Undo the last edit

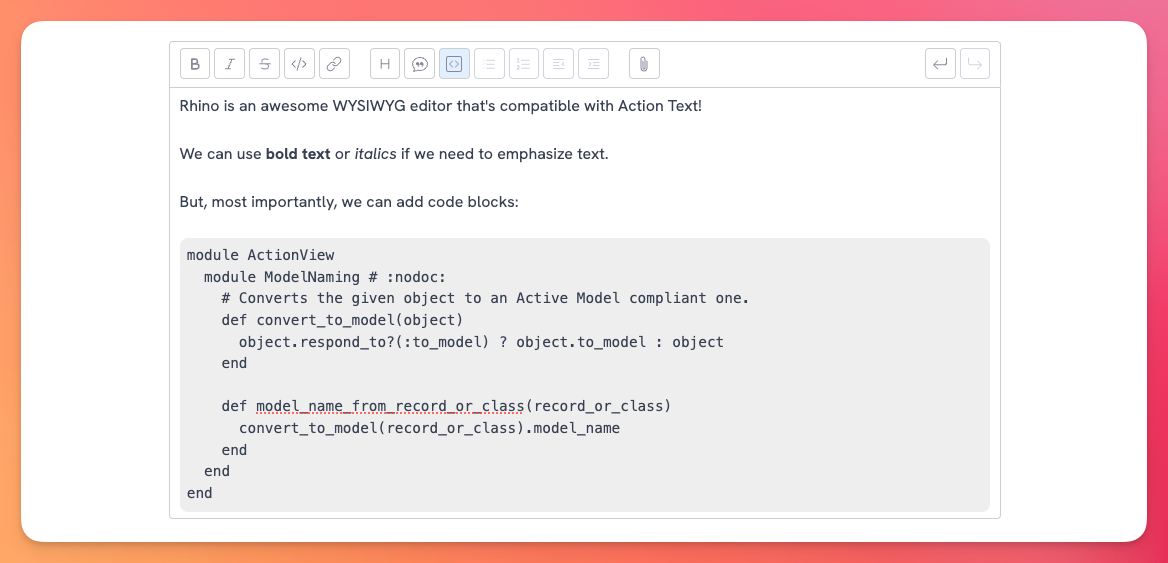point(940,64)
